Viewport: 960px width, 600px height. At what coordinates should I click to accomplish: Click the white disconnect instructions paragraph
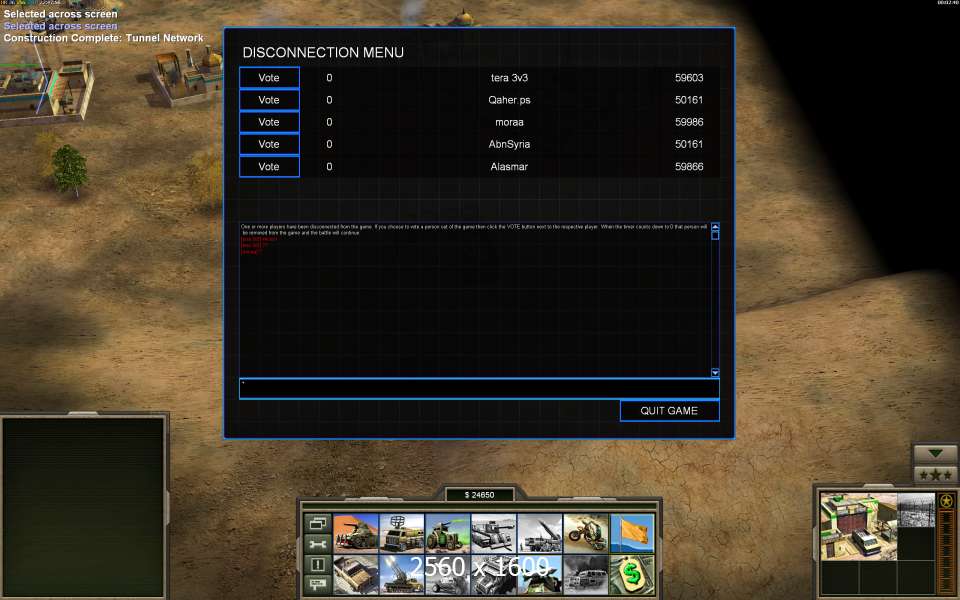[x=474, y=230]
